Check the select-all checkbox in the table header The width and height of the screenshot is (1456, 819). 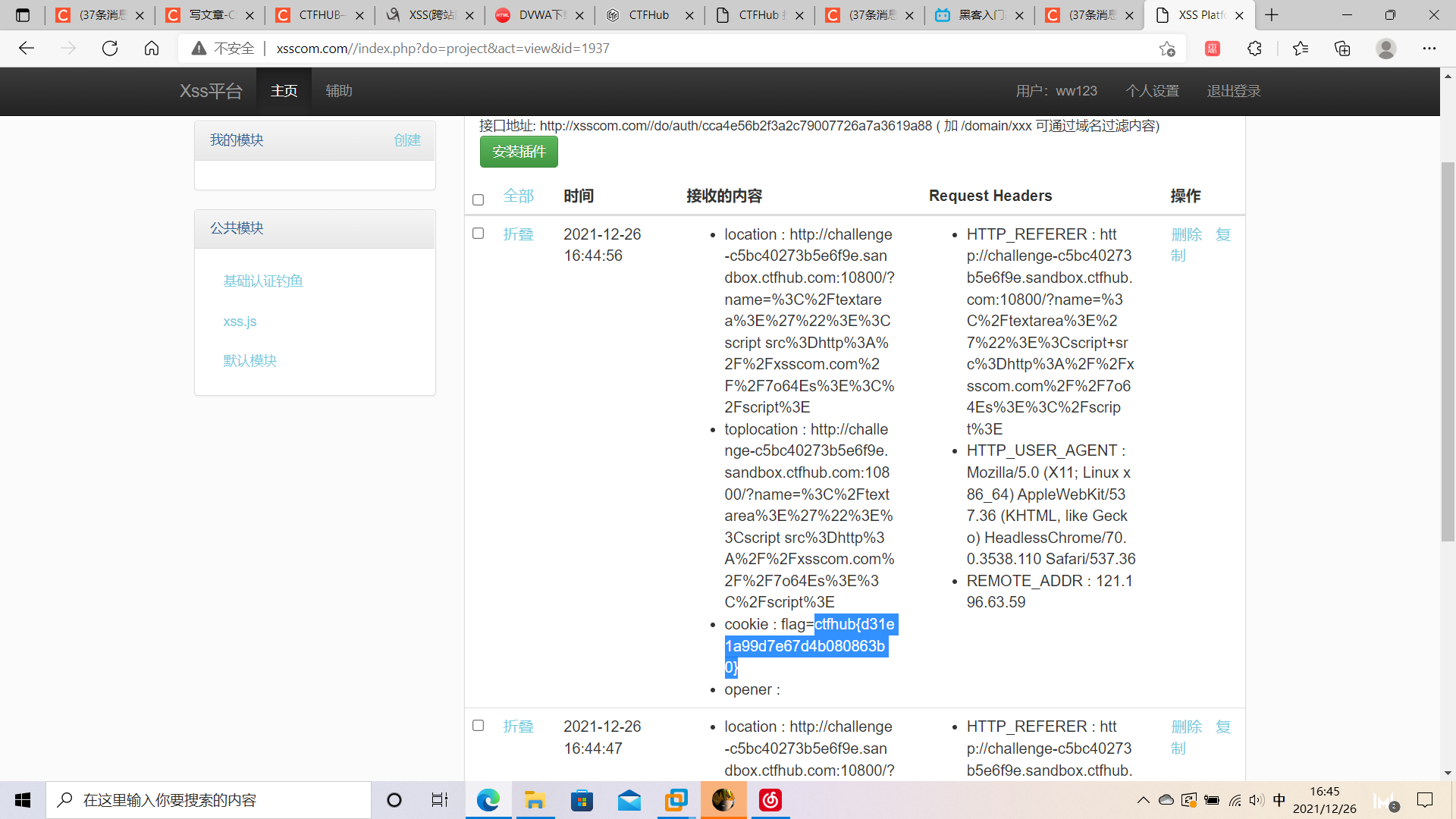coord(478,199)
